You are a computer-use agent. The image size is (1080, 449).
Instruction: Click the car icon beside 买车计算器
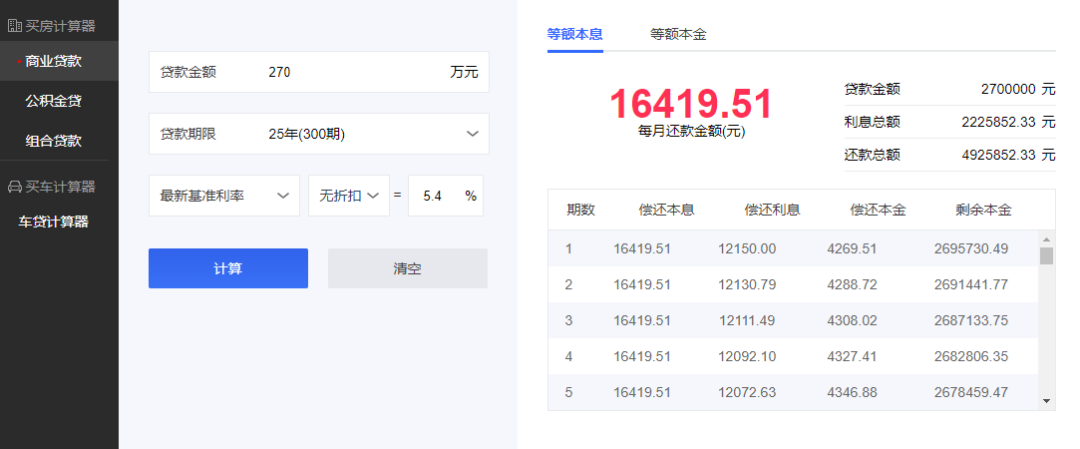click(15, 187)
